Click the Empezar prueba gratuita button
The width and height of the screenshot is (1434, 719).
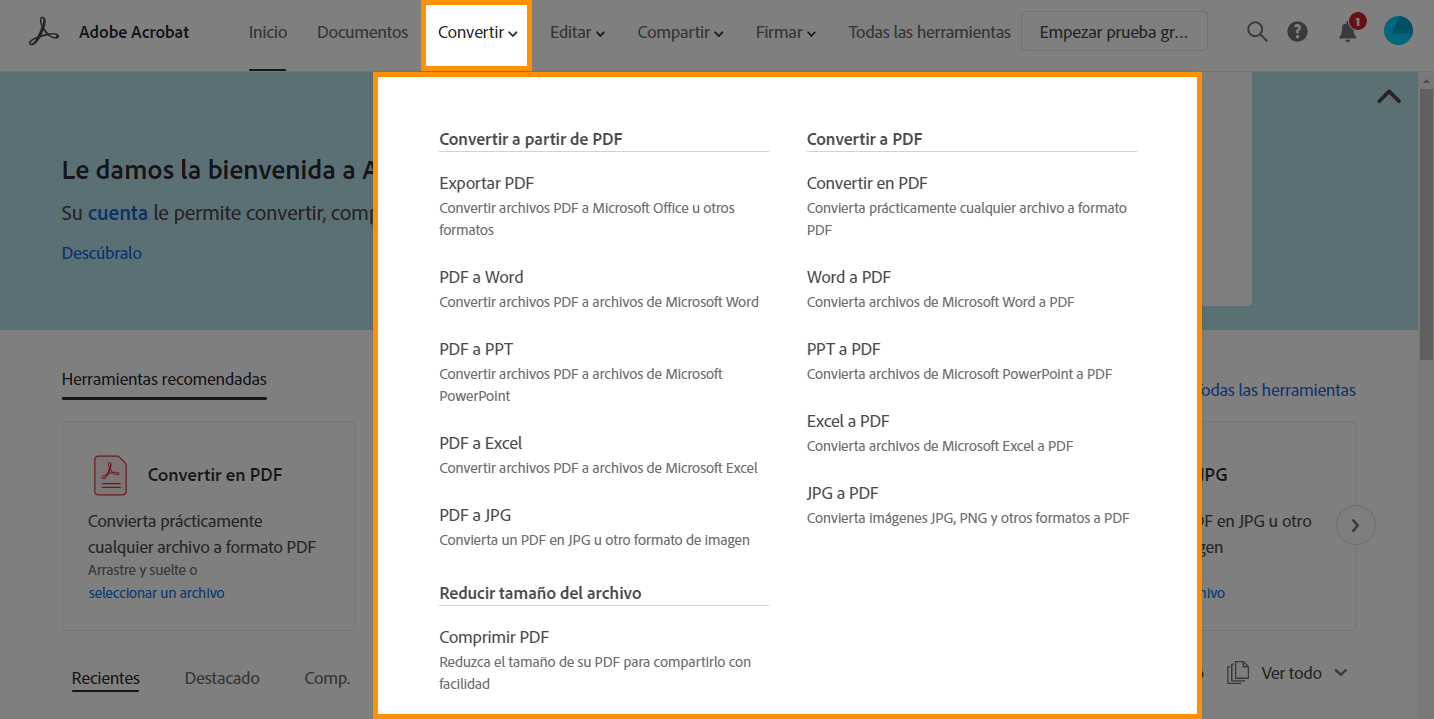point(1113,32)
